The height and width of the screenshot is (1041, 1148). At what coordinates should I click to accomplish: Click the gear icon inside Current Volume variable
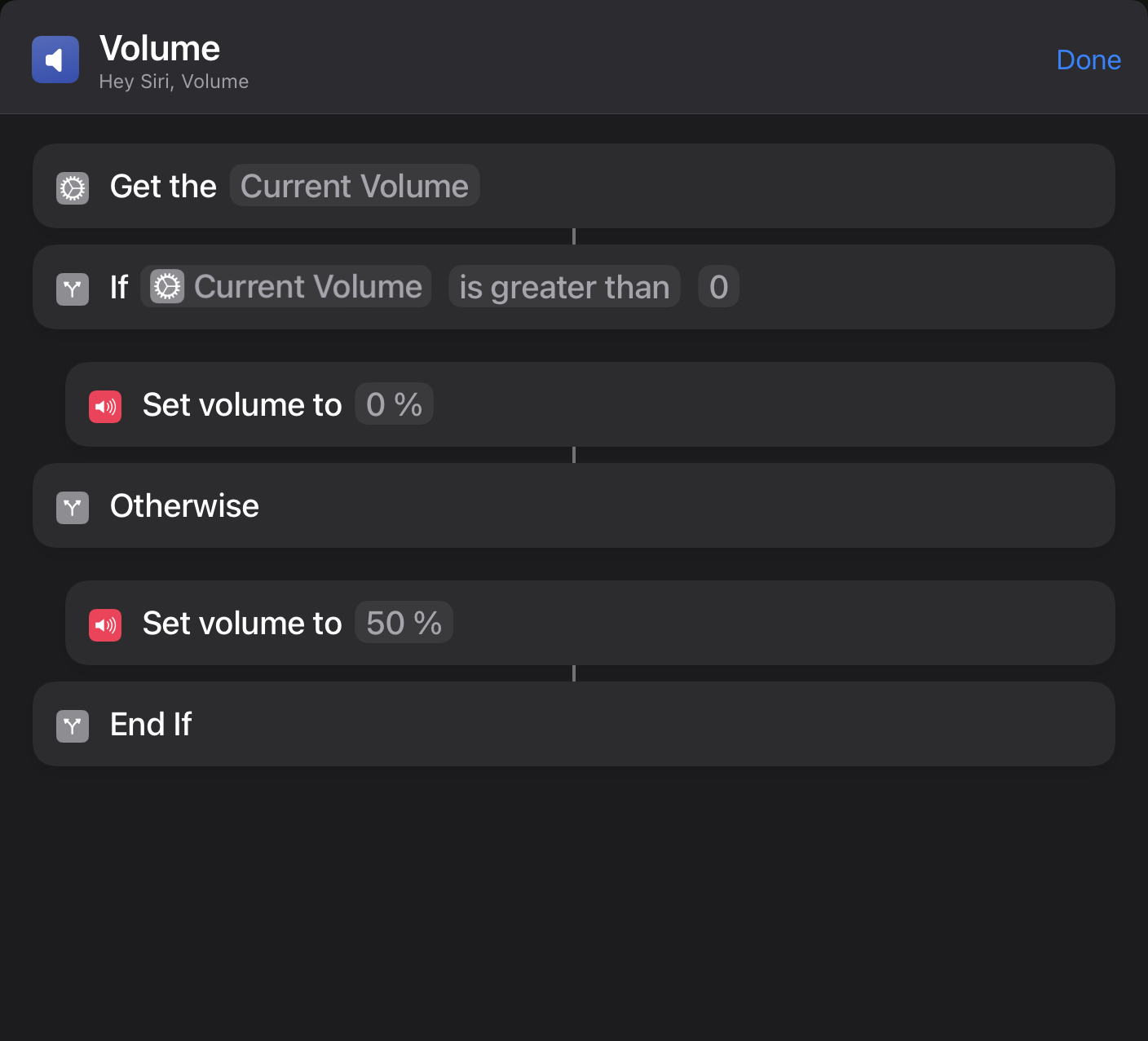tap(167, 287)
